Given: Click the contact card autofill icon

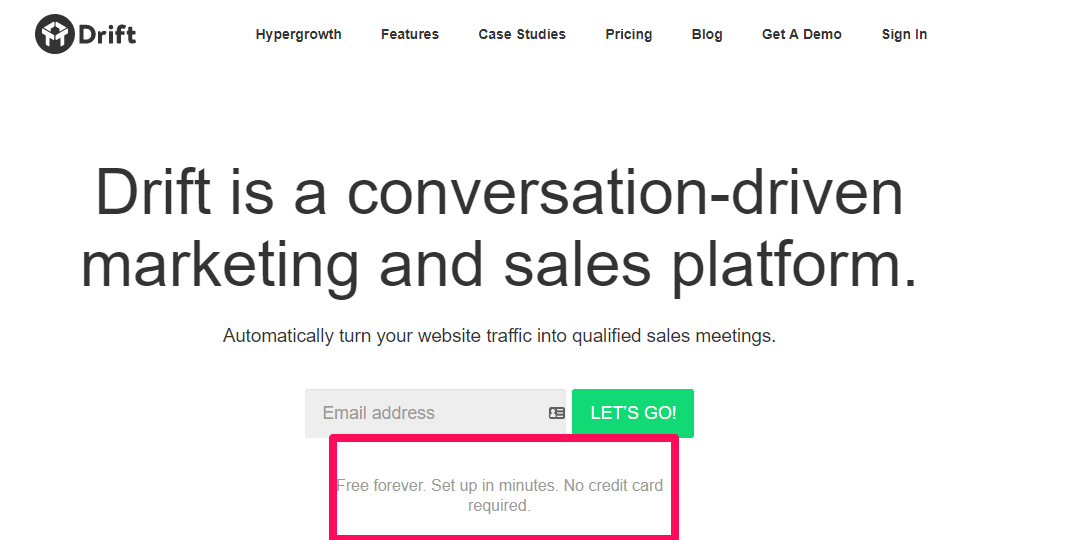Looking at the screenshot, I should coord(557,413).
